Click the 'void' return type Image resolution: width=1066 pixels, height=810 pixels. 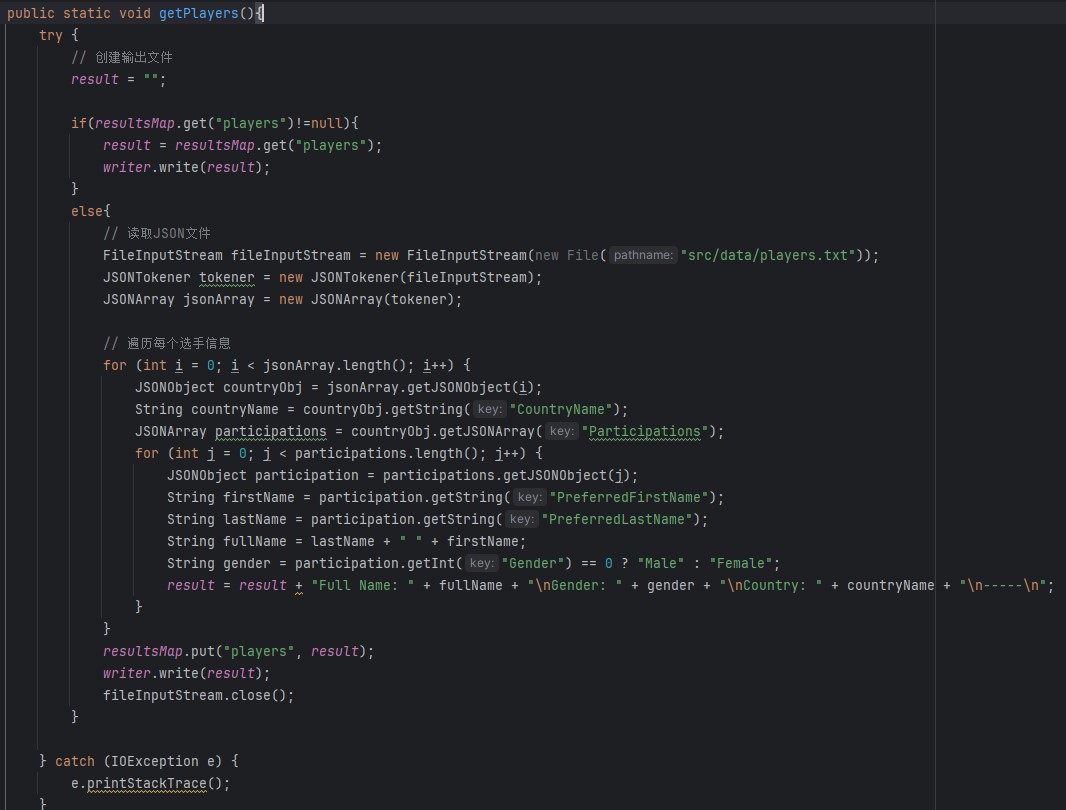click(135, 13)
